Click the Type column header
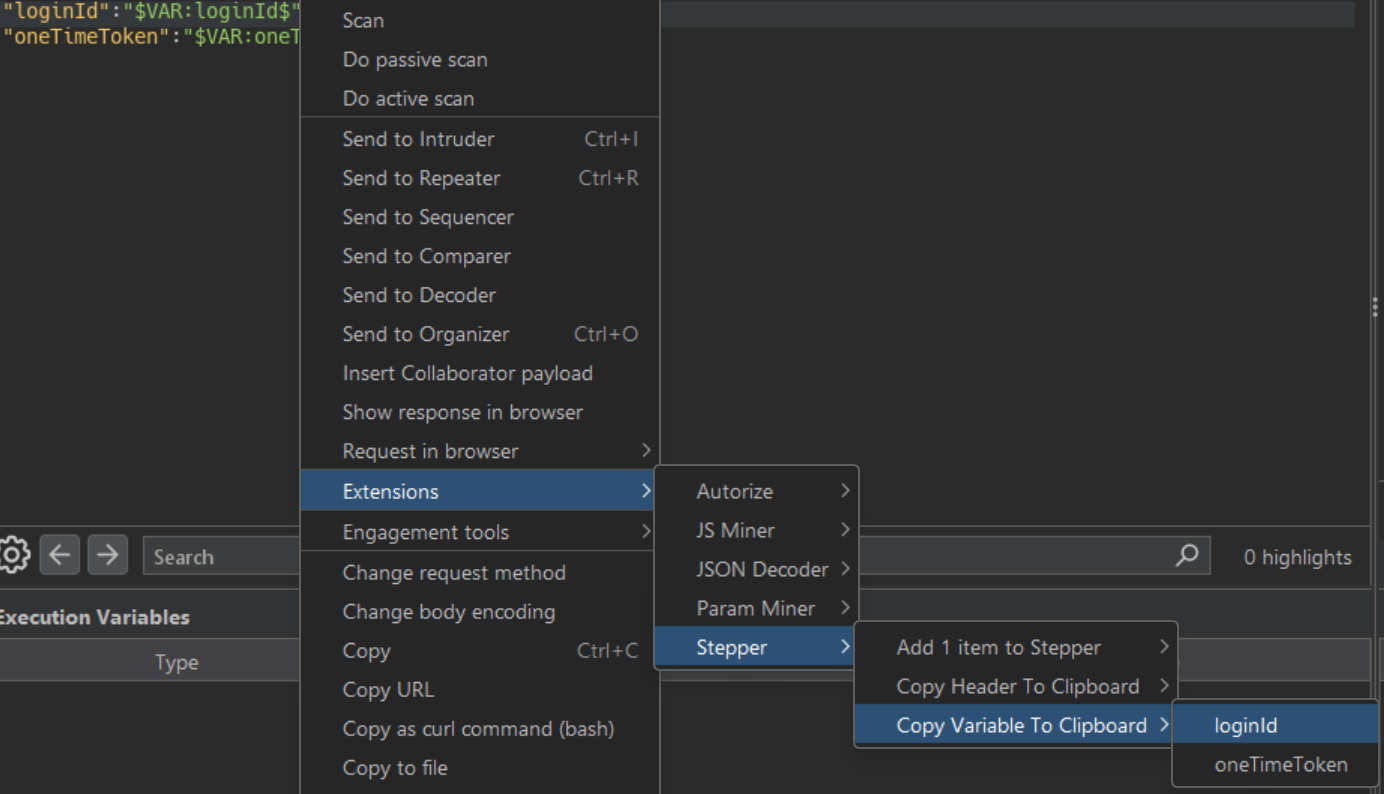The height and width of the screenshot is (794, 1384). tap(176, 662)
